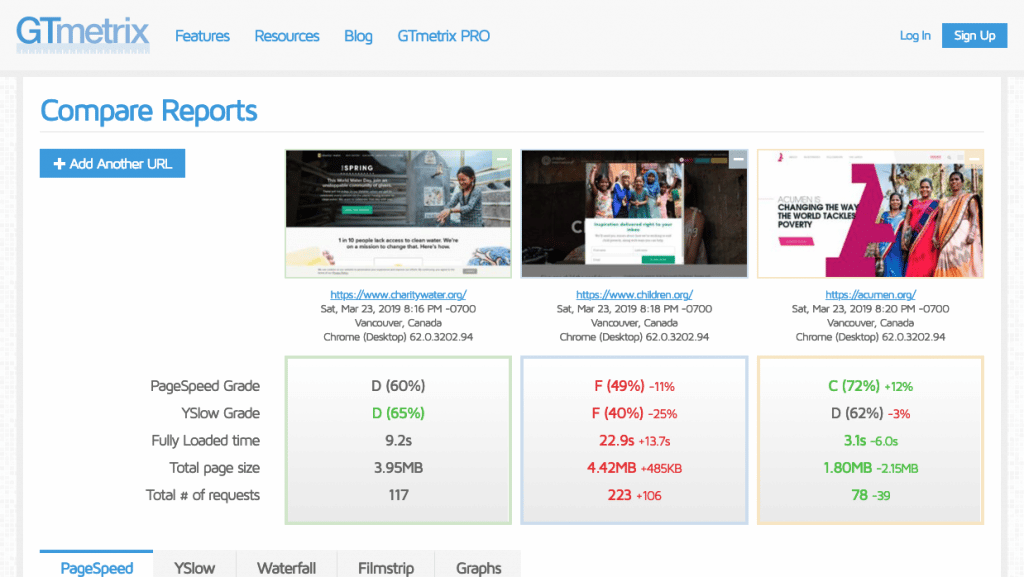The image size is (1024, 577).
Task: Click the Sign Up button
Action: point(974,35)
